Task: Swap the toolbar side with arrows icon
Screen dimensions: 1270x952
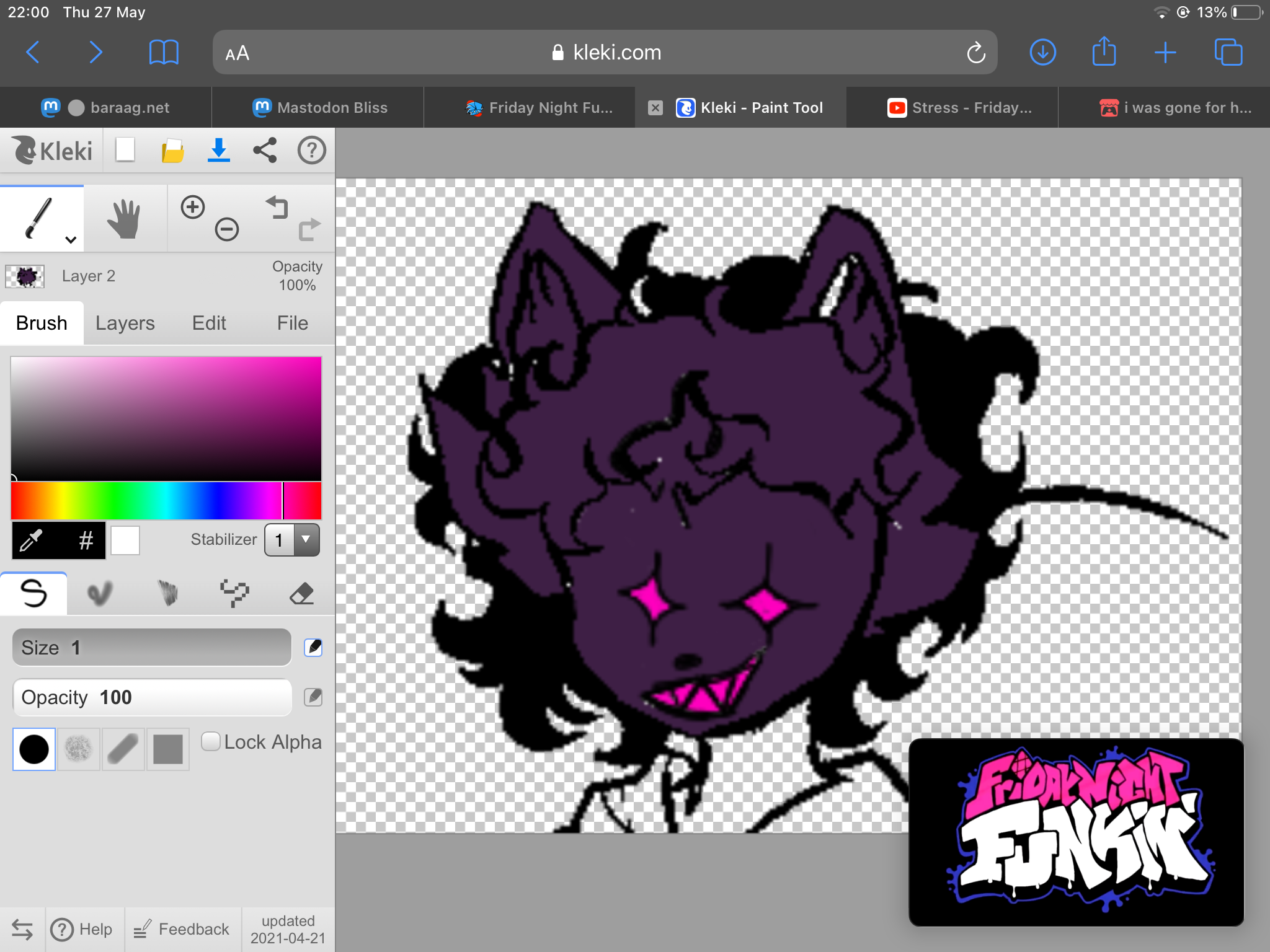Action: pos(22,930)
